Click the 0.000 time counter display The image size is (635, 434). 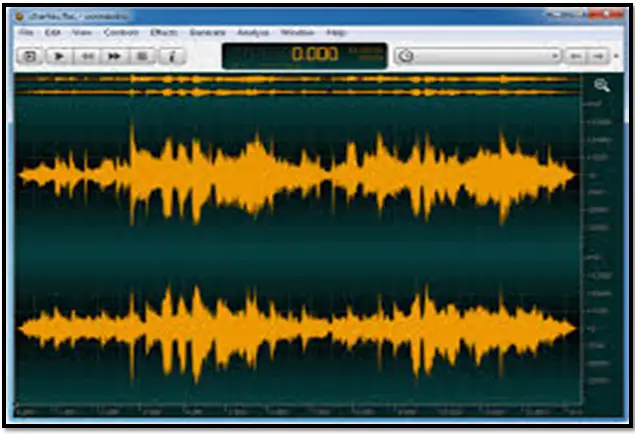click(314, 55)
